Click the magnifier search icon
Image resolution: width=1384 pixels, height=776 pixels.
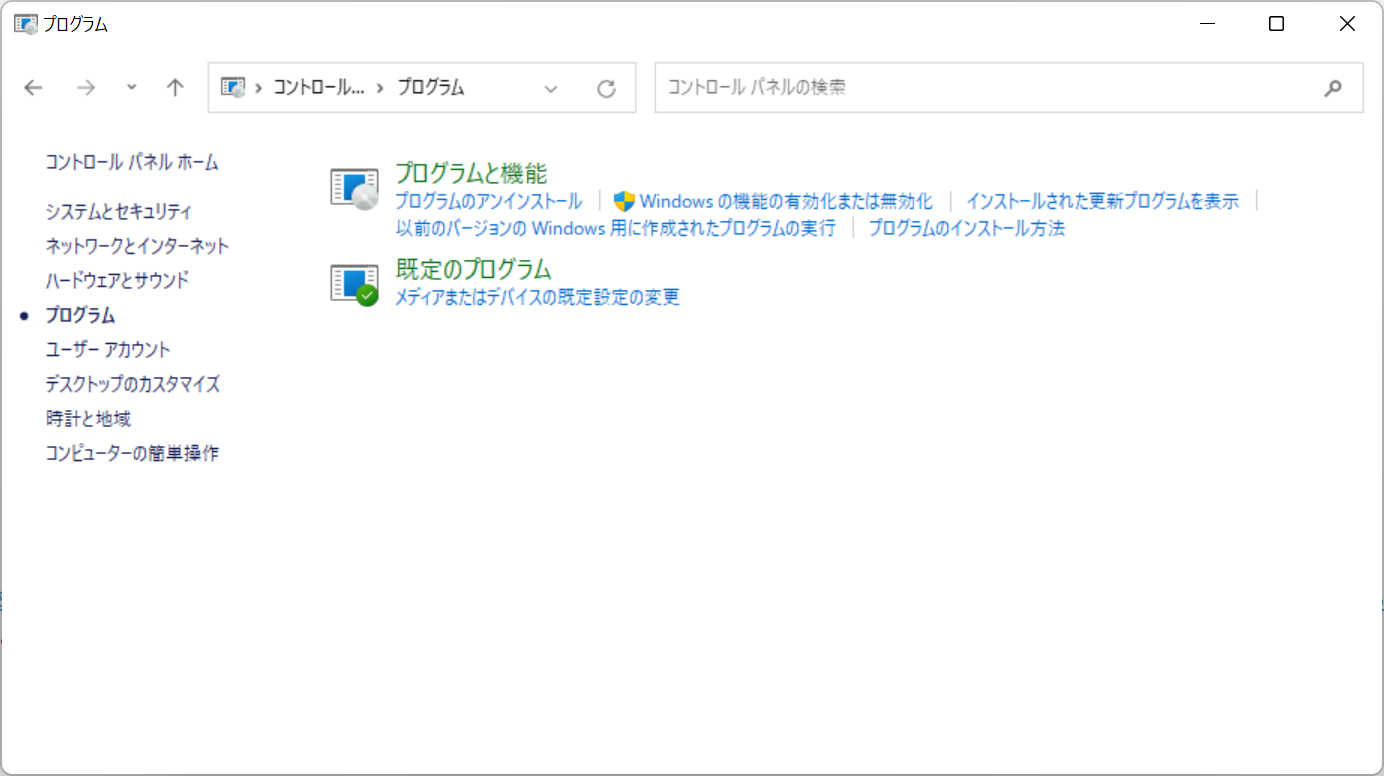(x=1332, y=88)
